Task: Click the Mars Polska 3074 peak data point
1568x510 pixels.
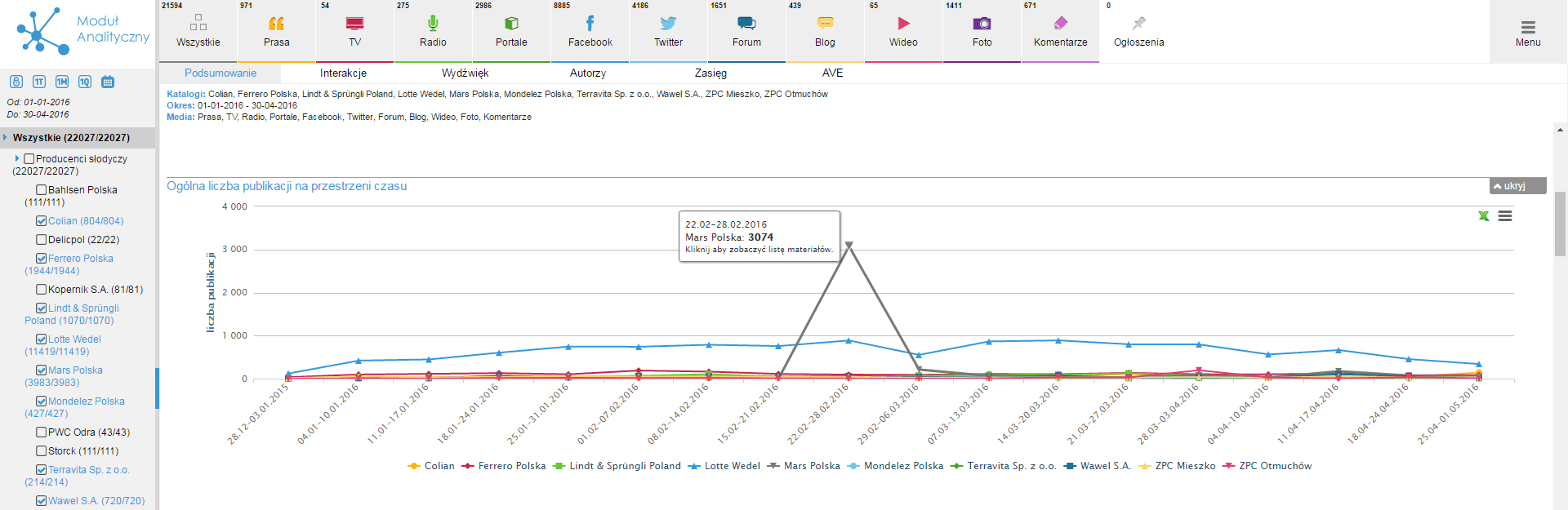Action: click(849, 245)
